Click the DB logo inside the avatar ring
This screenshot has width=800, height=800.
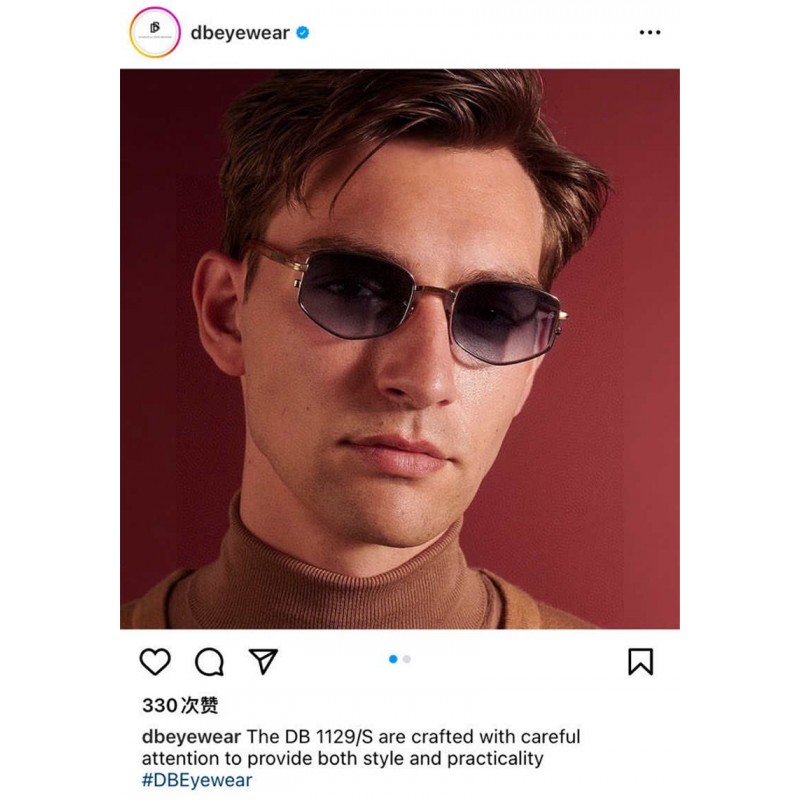(155, 28)
